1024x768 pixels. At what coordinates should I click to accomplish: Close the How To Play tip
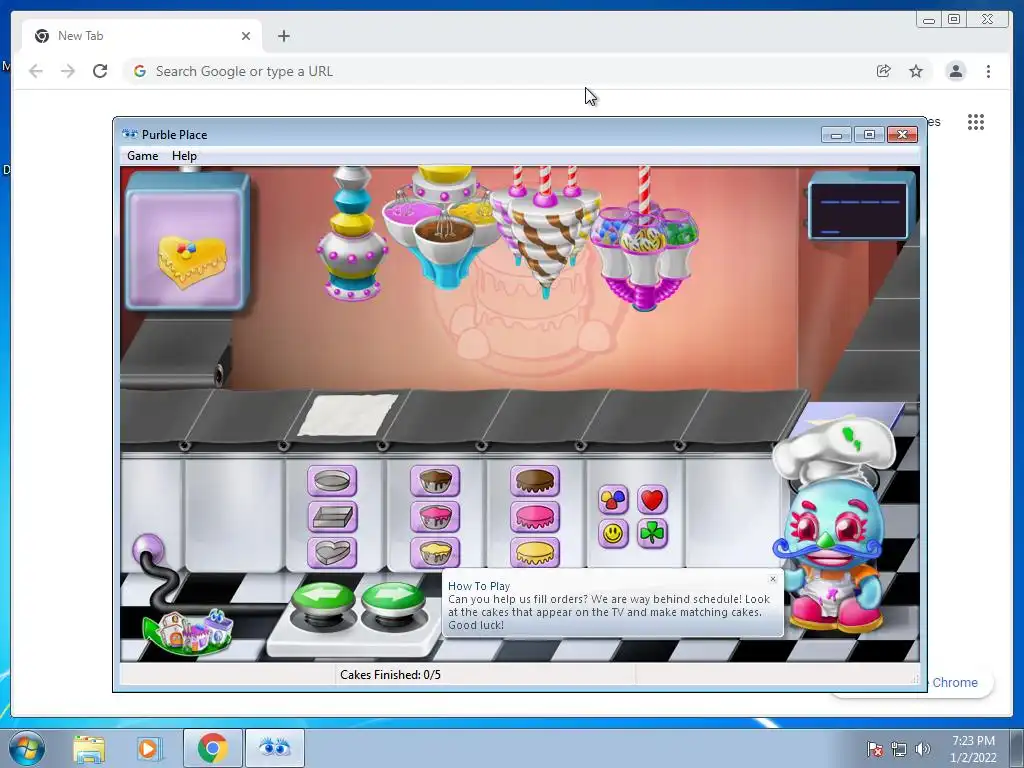click(773, 579)
